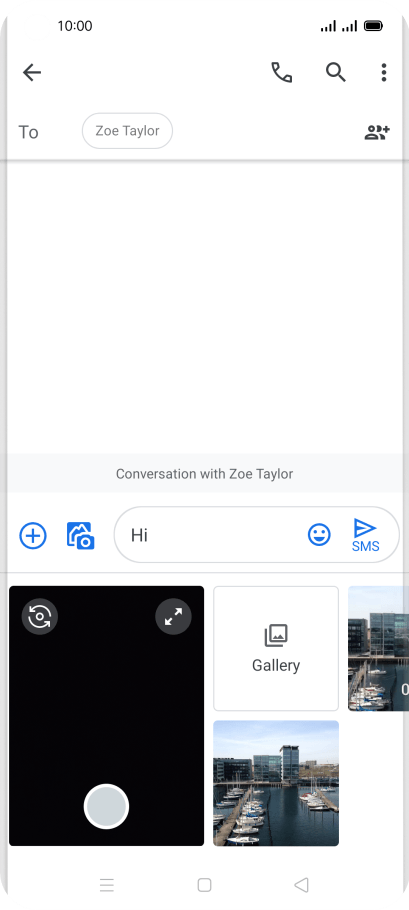
Task: Expand camera viewfinder to full screen
Action: [x=173, y=616]
